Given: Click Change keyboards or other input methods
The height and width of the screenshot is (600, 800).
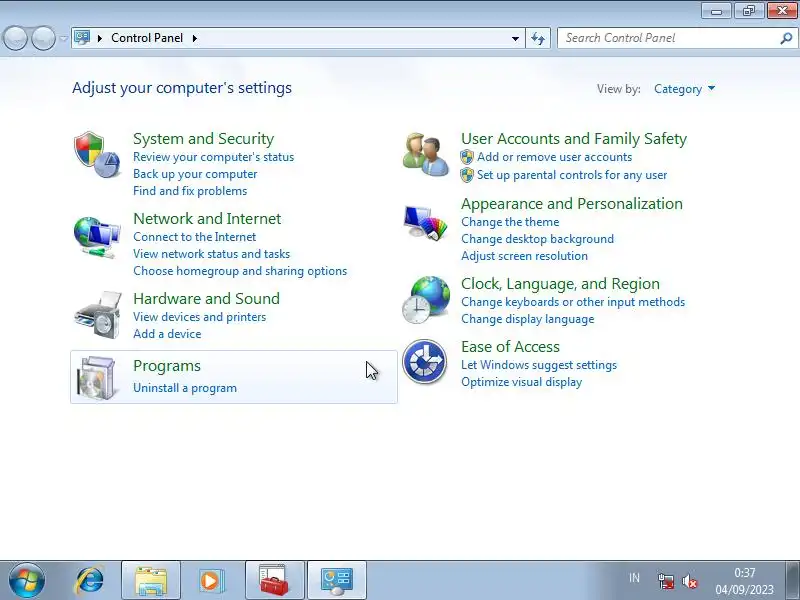Looking at the screenshot, I should [x=573, y=302].
